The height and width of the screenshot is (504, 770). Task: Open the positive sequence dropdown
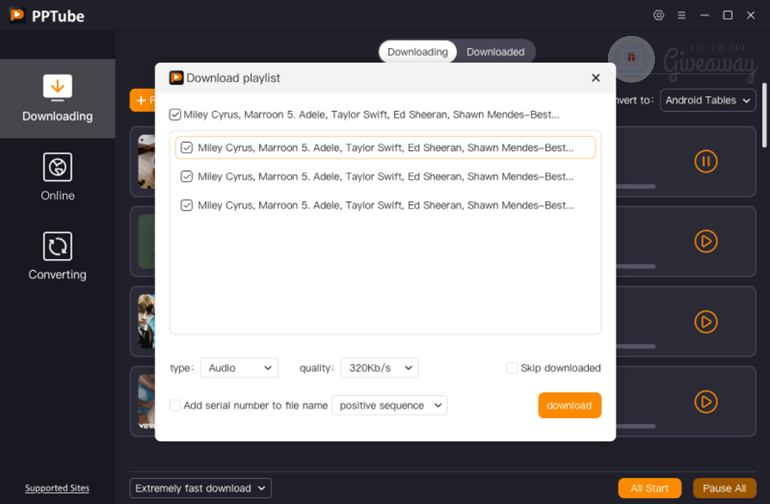(x=389, y=405)
